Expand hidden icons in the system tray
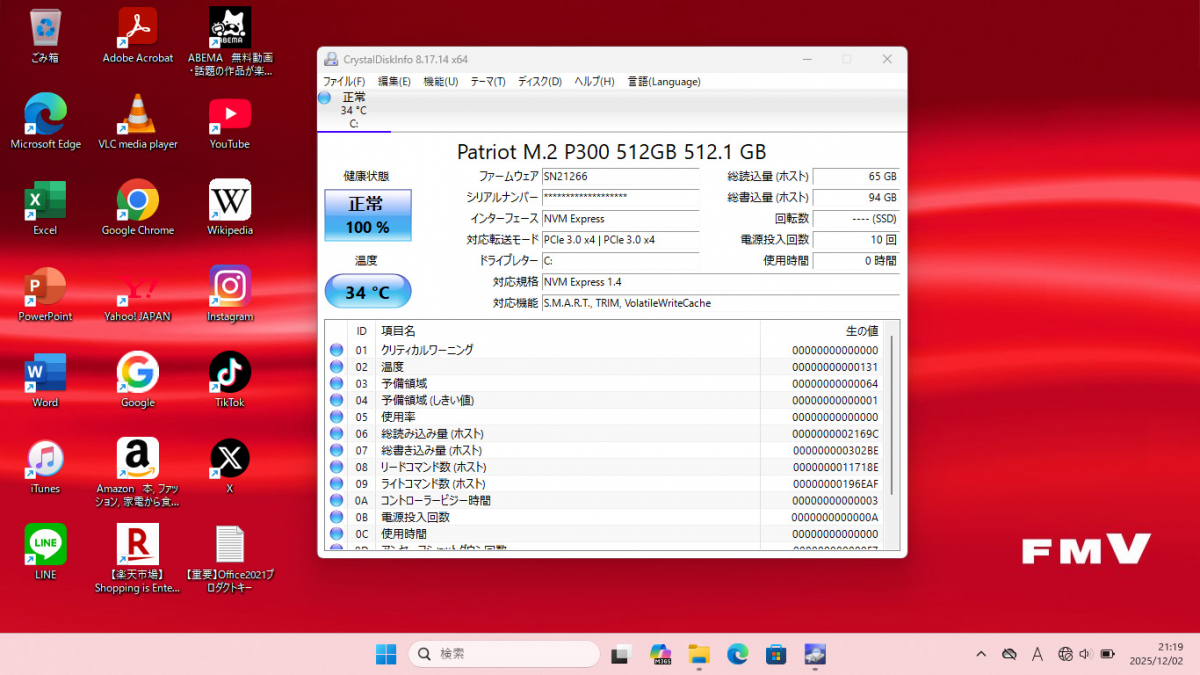The image size is (1200, 675). pos(980,654)
